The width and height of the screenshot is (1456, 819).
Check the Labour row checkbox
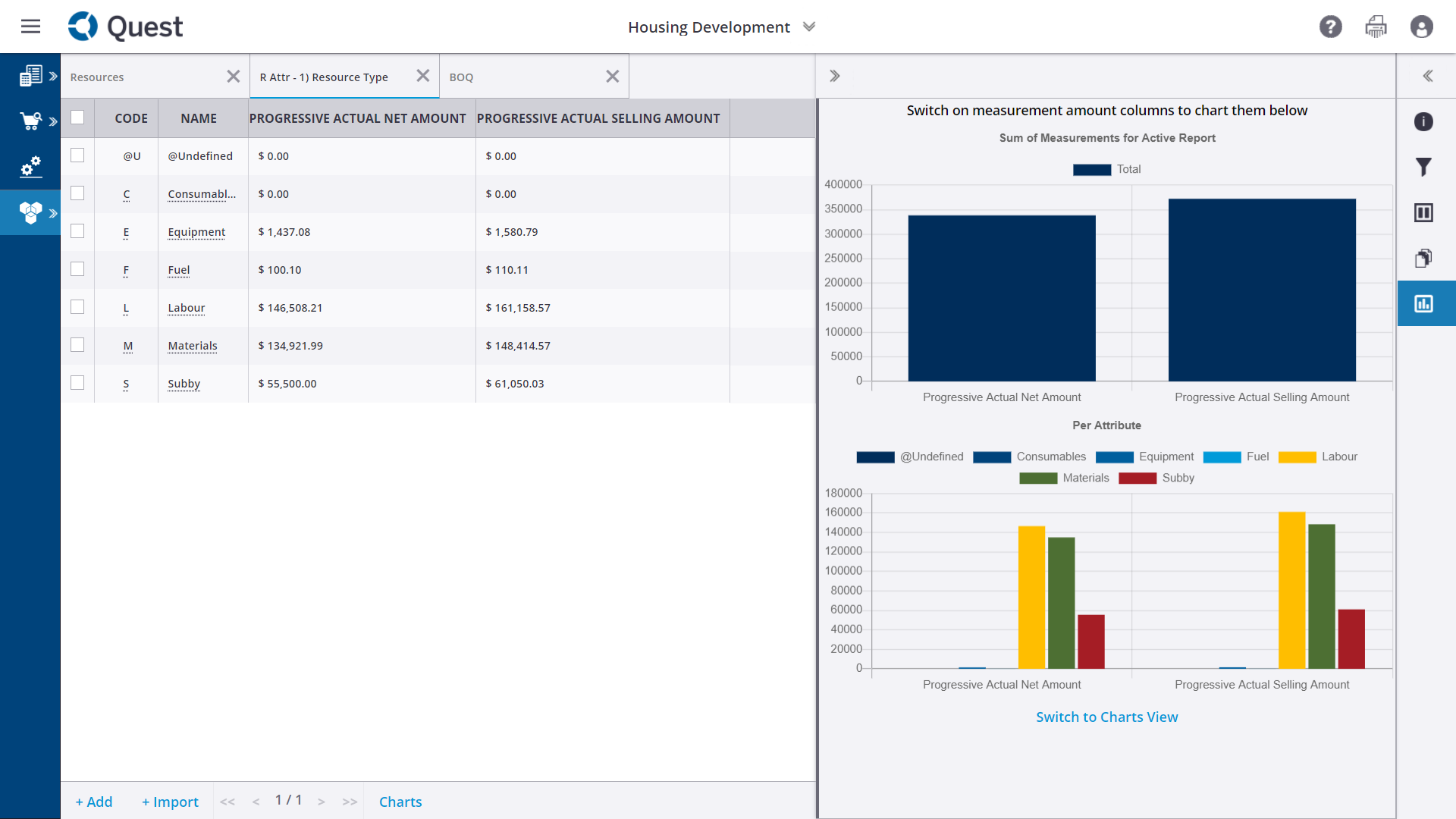pyautogui.click(x=77, y=307)
